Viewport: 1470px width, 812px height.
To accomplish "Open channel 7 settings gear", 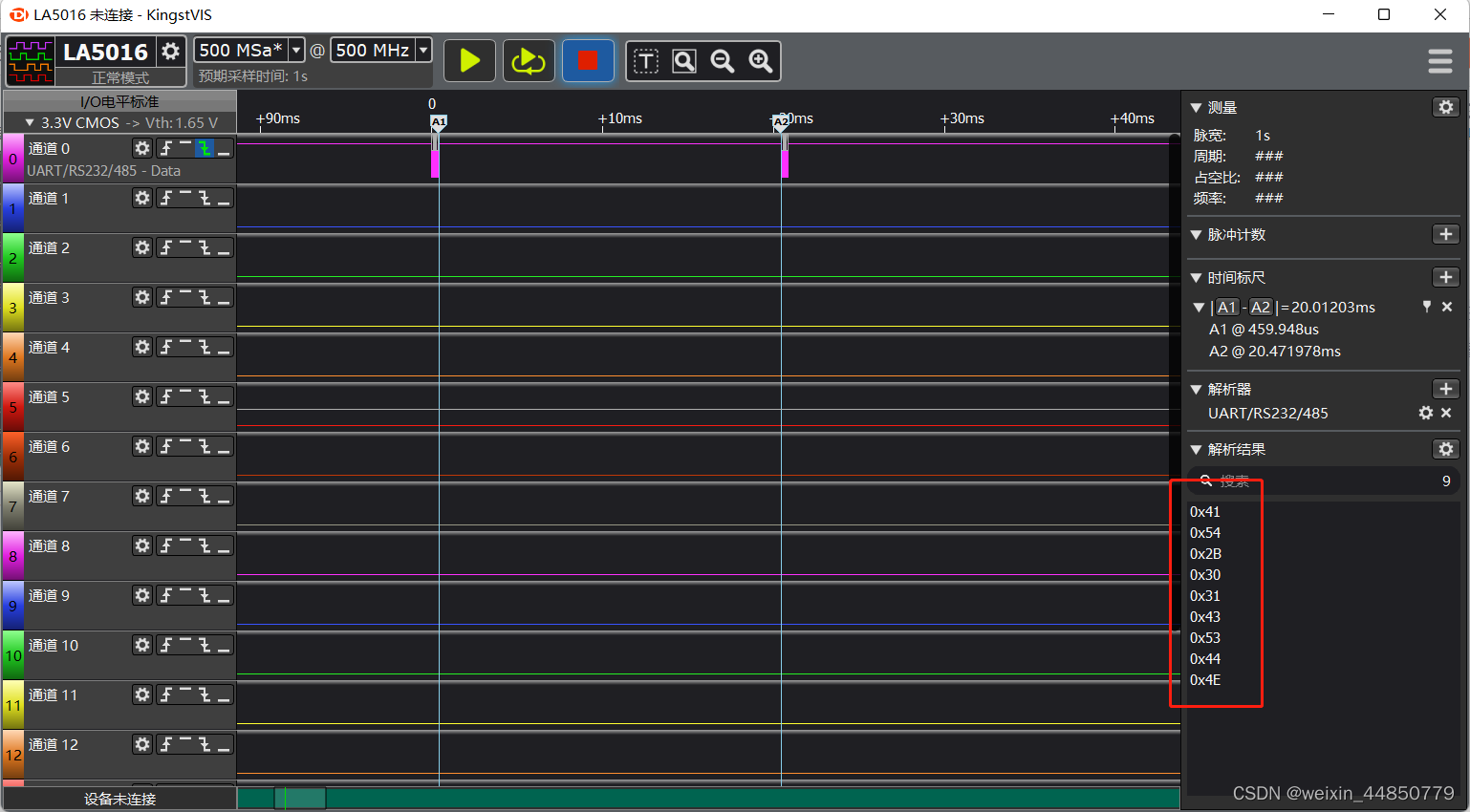I will 142,496.
